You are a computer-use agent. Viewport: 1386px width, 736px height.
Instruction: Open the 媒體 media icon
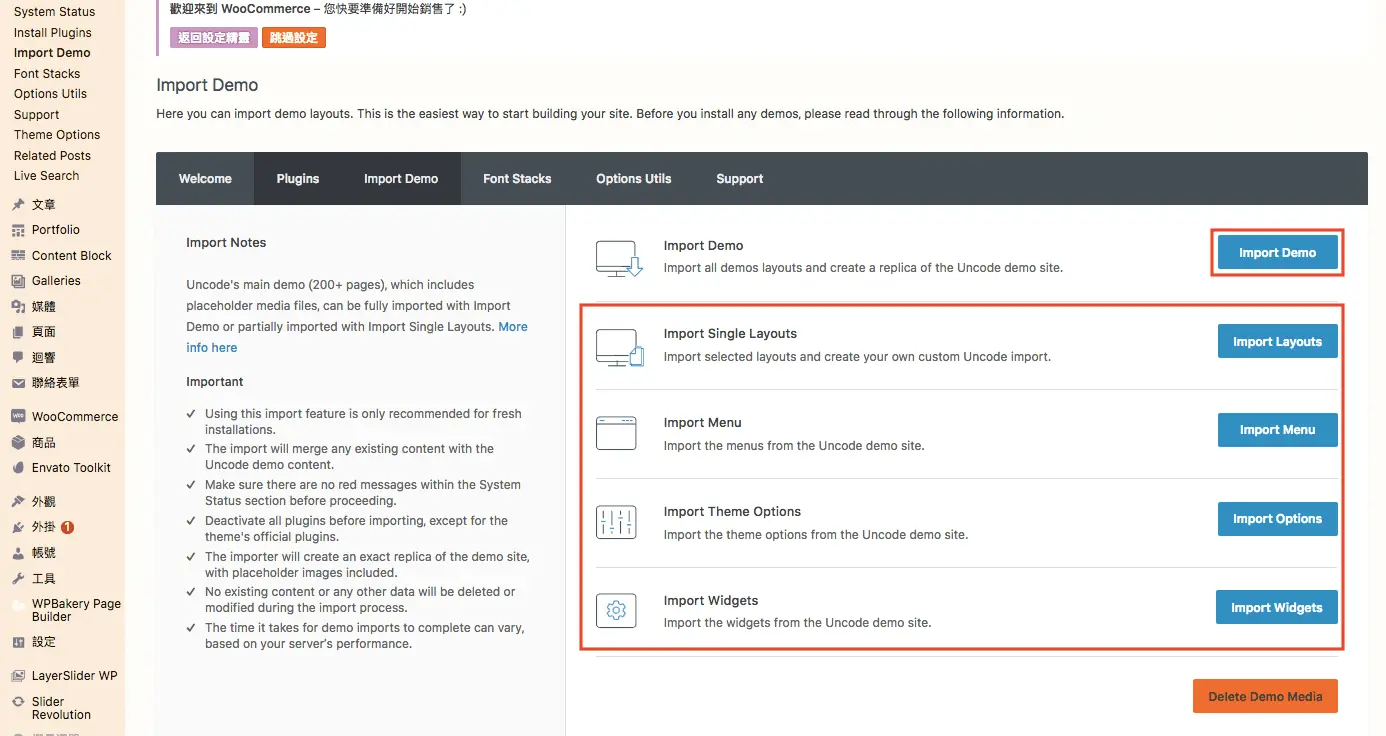(x=18, y=307)
